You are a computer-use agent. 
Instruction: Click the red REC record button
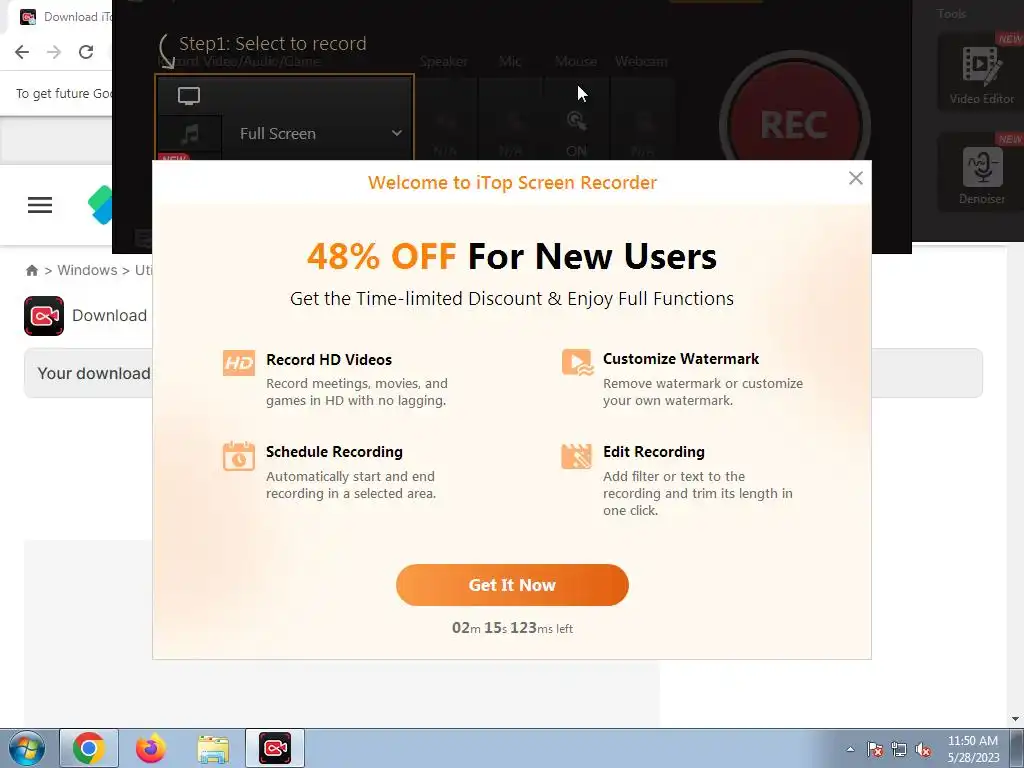point(794,124)
